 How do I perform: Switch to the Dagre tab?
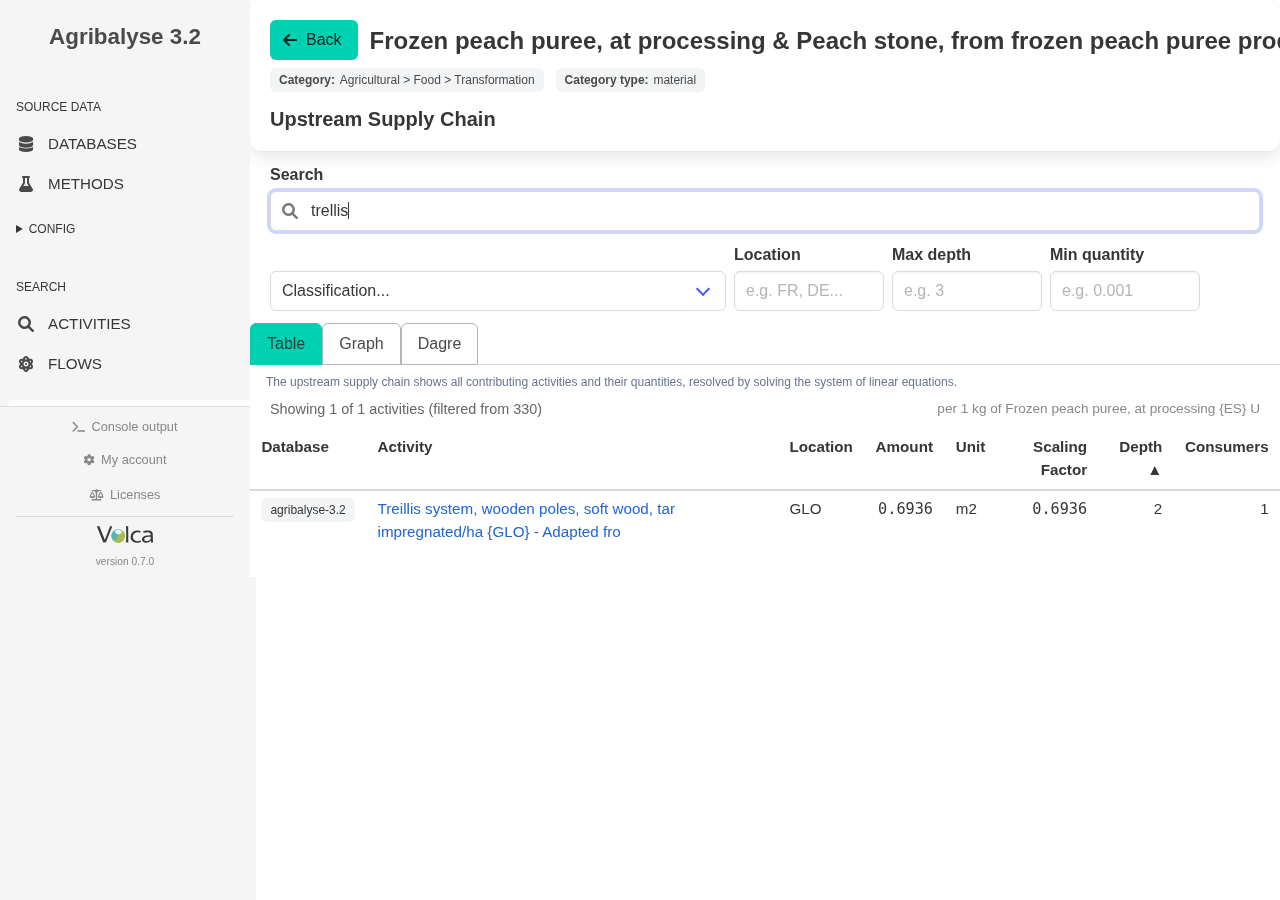(439, 344)
